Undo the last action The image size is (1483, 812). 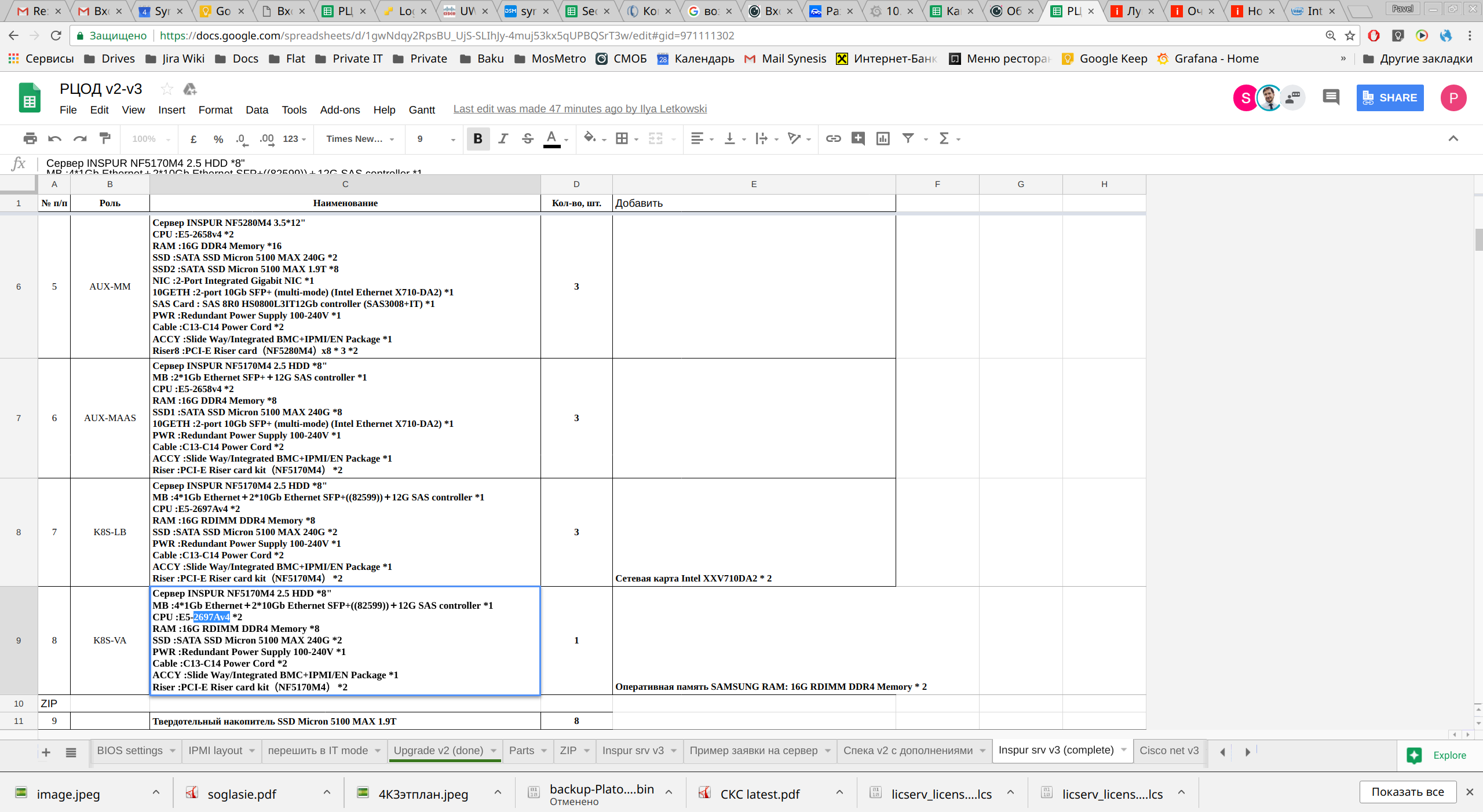[x=55, y=138]
